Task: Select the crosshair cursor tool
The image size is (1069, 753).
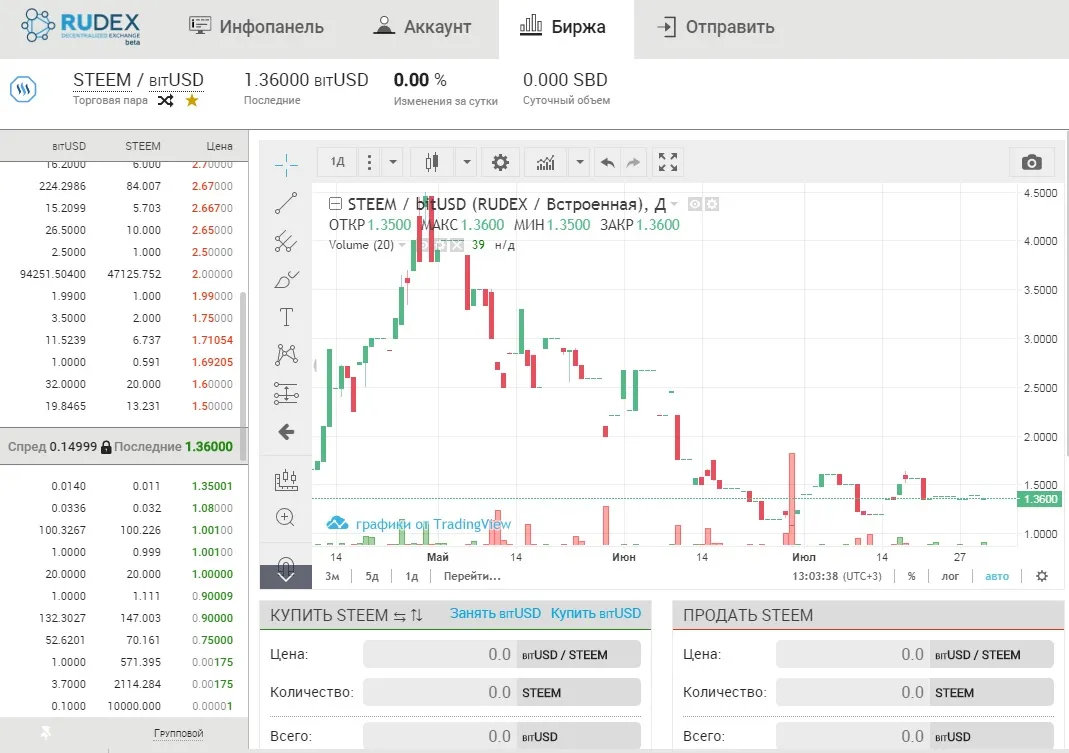Action: (286, 164)
